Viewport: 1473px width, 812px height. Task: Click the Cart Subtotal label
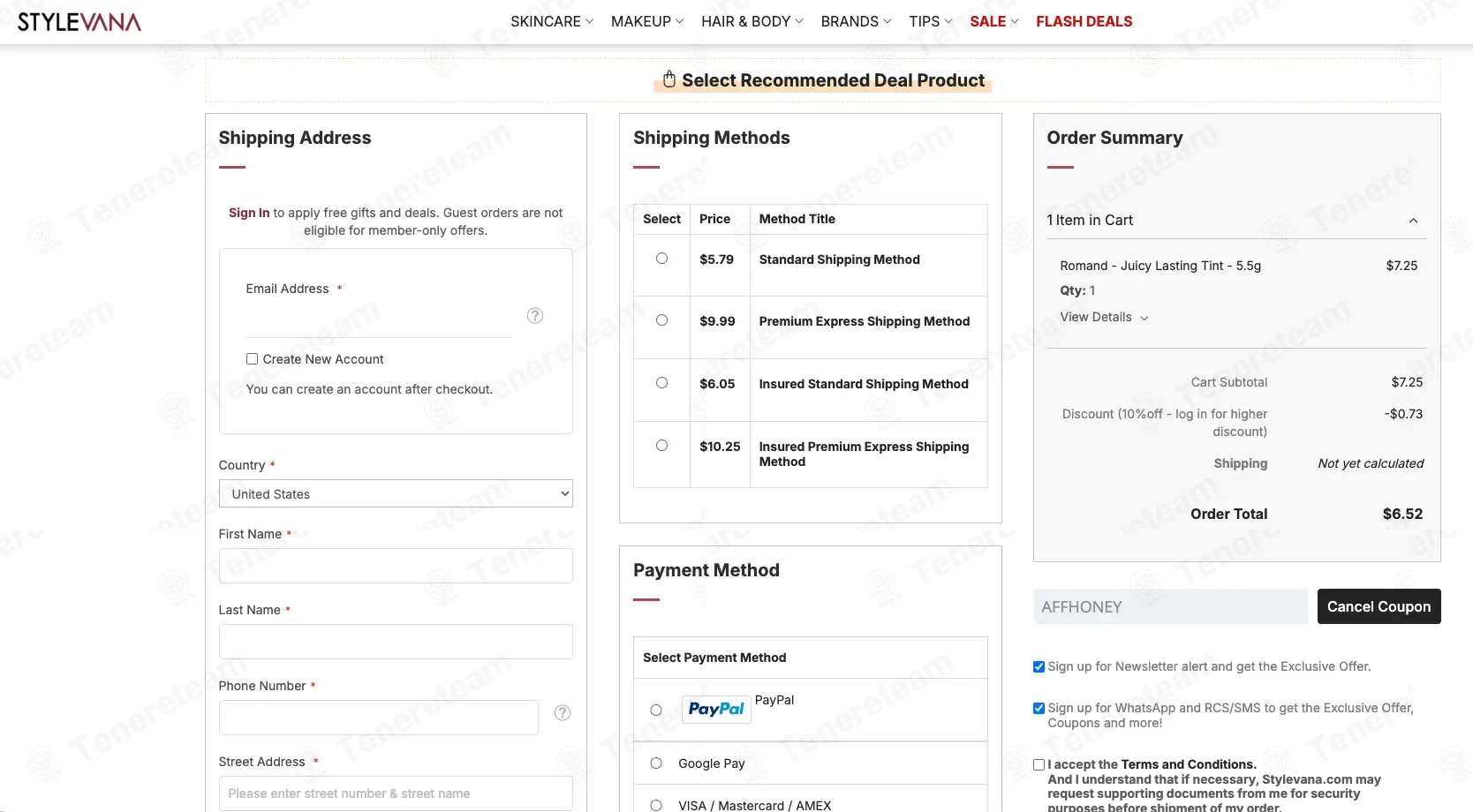(x=1229, y=382)
